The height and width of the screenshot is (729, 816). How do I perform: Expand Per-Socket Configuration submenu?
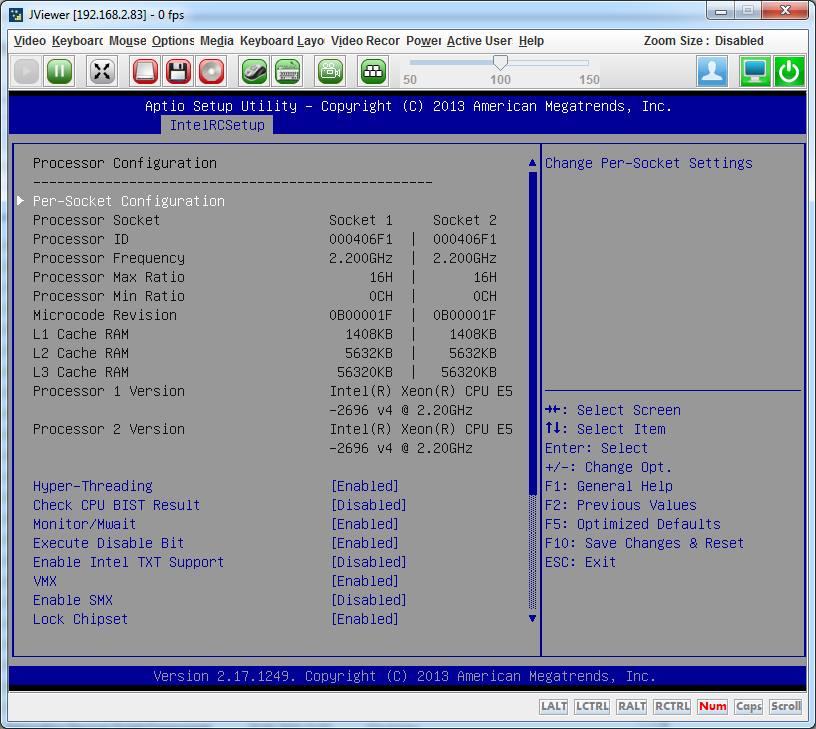[129, 201]
